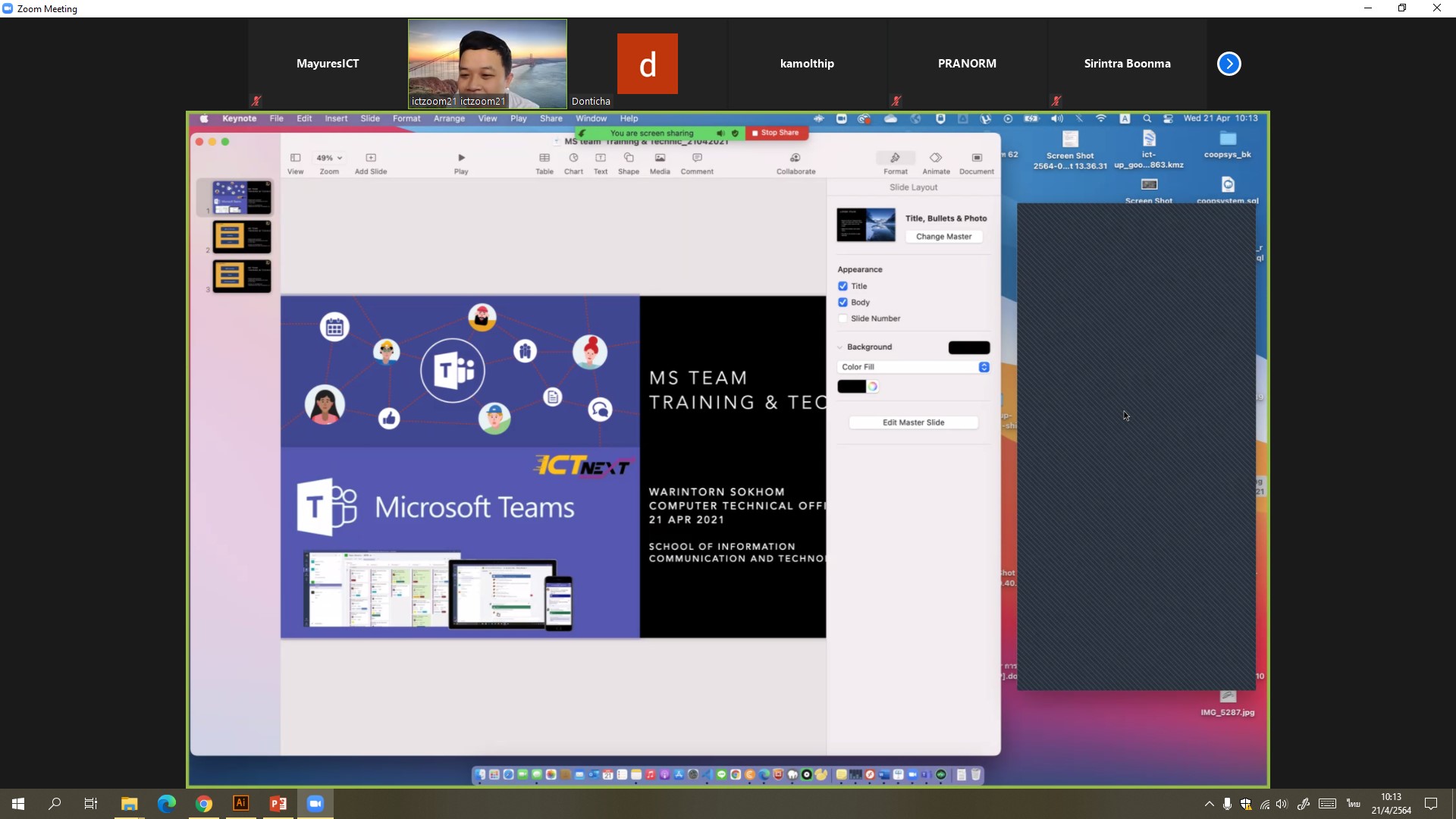Show hidden icons in Windows tray
Image resolution: width=1456 pixels, height=819 pixels.
[x=1209, y=804]
